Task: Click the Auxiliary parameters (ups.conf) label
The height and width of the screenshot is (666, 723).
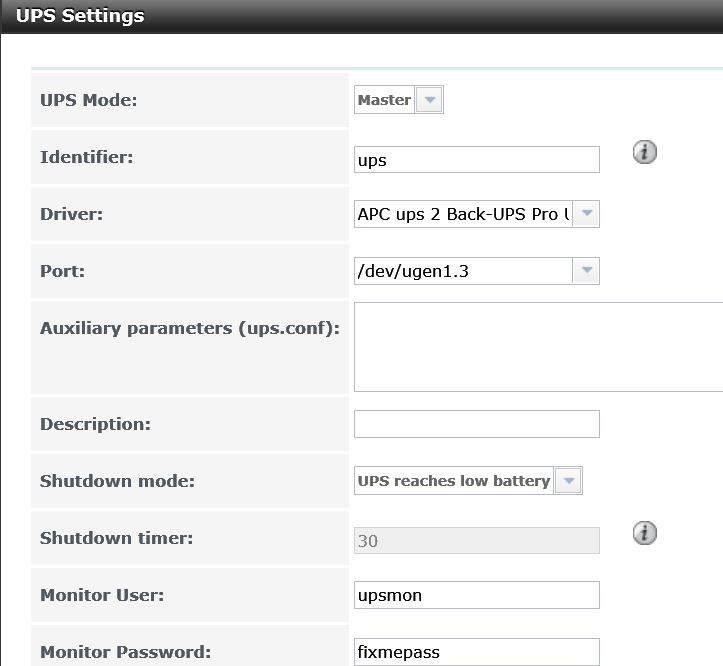Action: (x=190, y=328)
